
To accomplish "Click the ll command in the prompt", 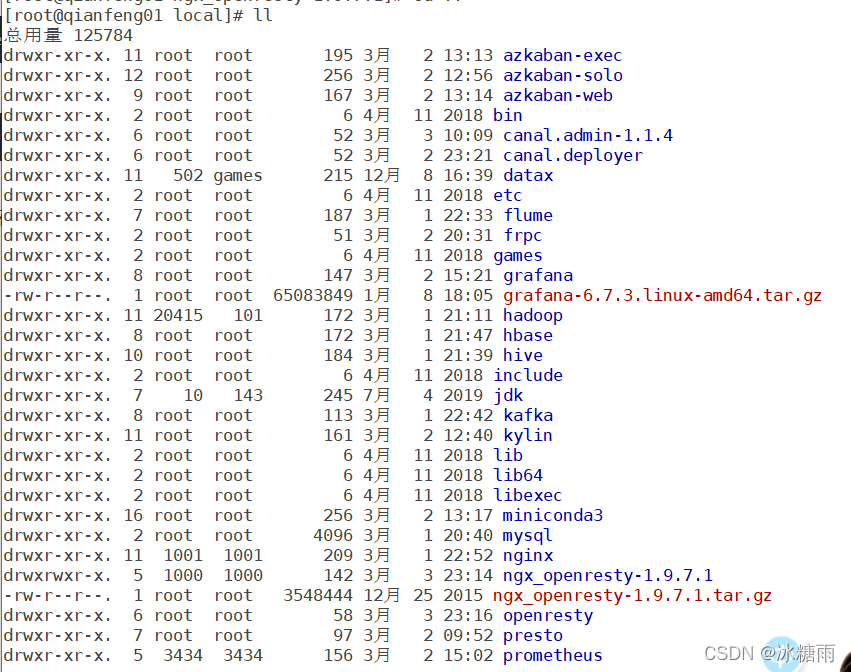I will click(263, 15).
